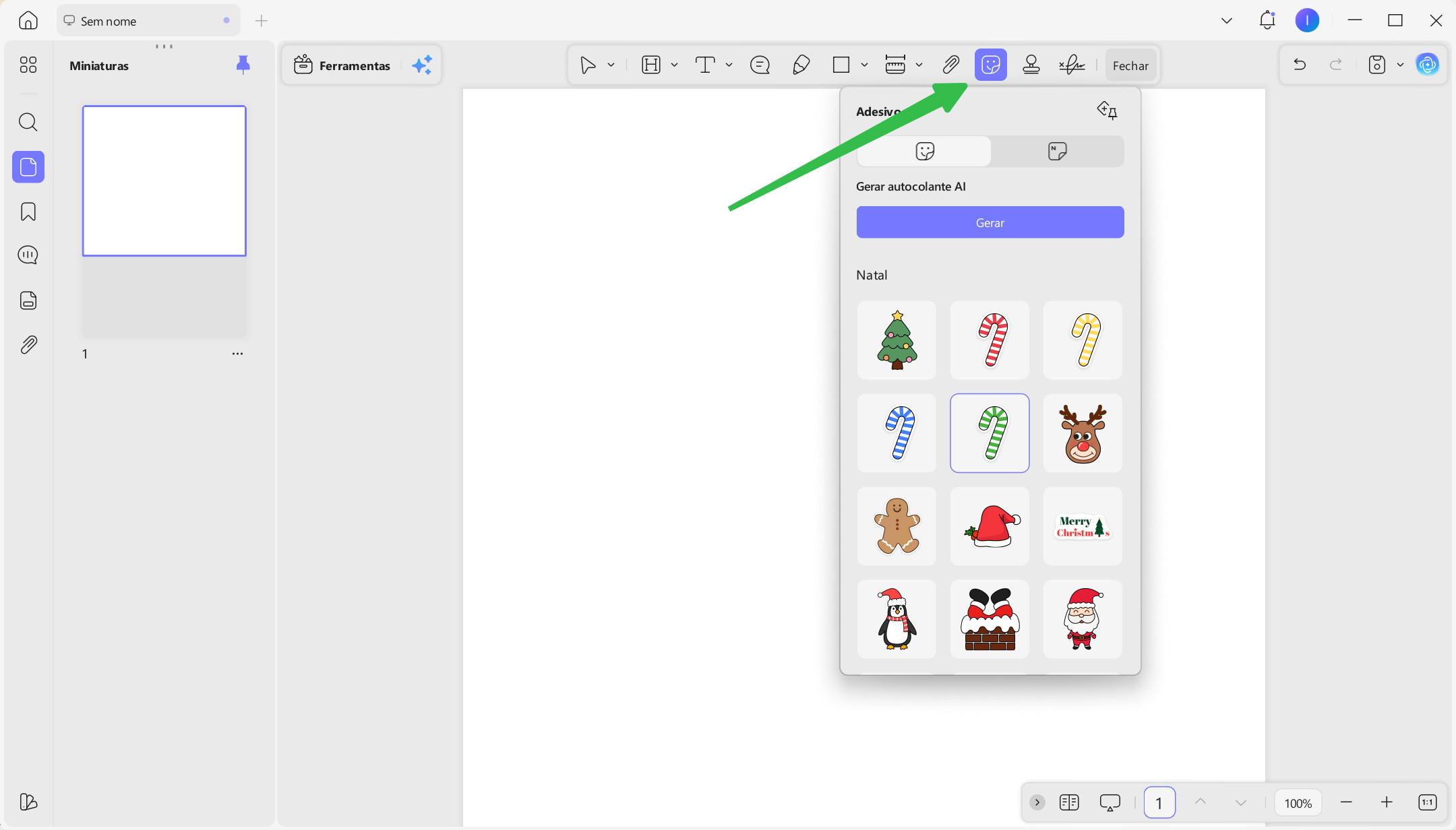
Task: Click the Fechar button
Action: 1130,65
